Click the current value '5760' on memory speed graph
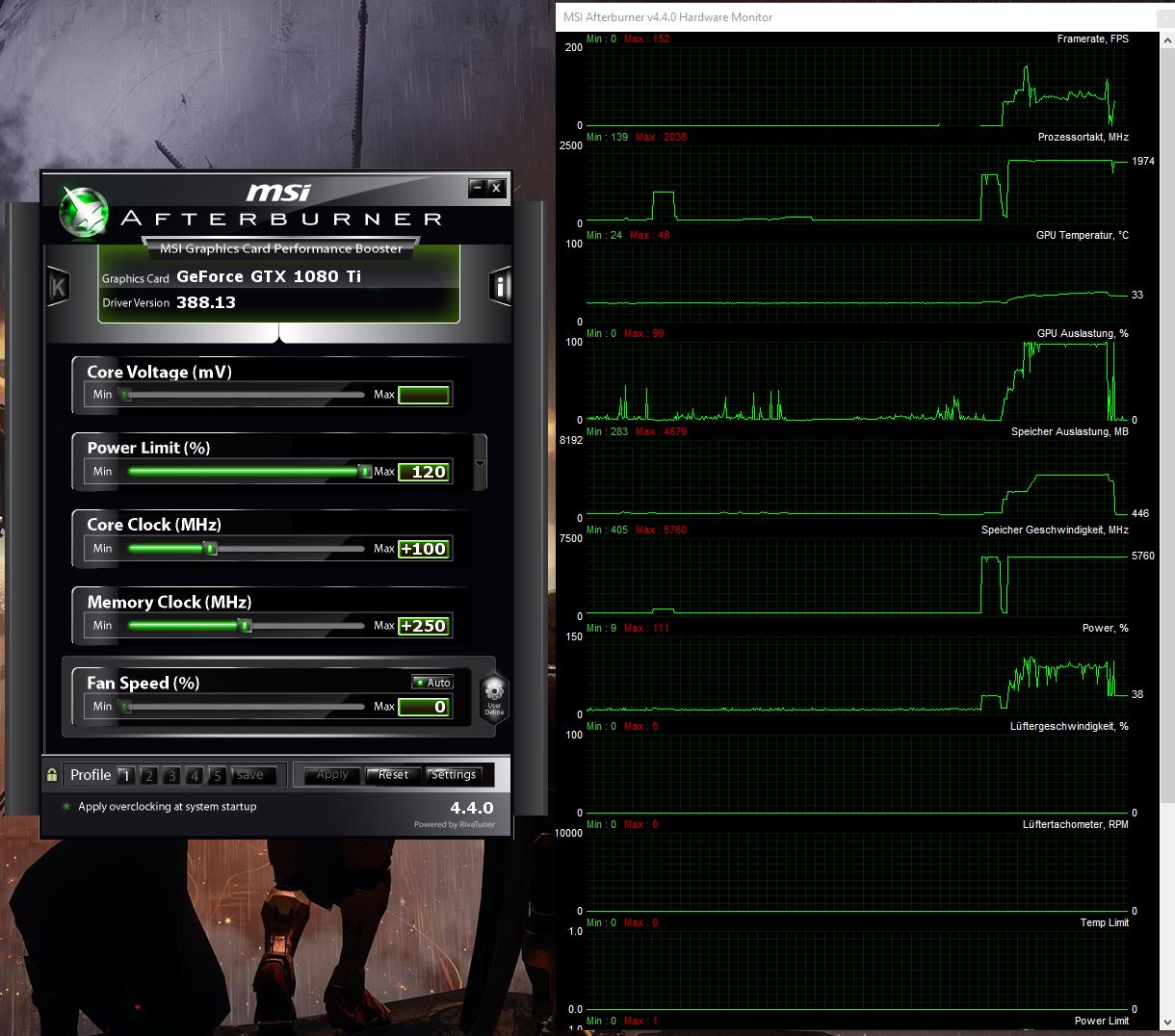Screen dimensions: 1175x1036 (x=1143, y=556)
